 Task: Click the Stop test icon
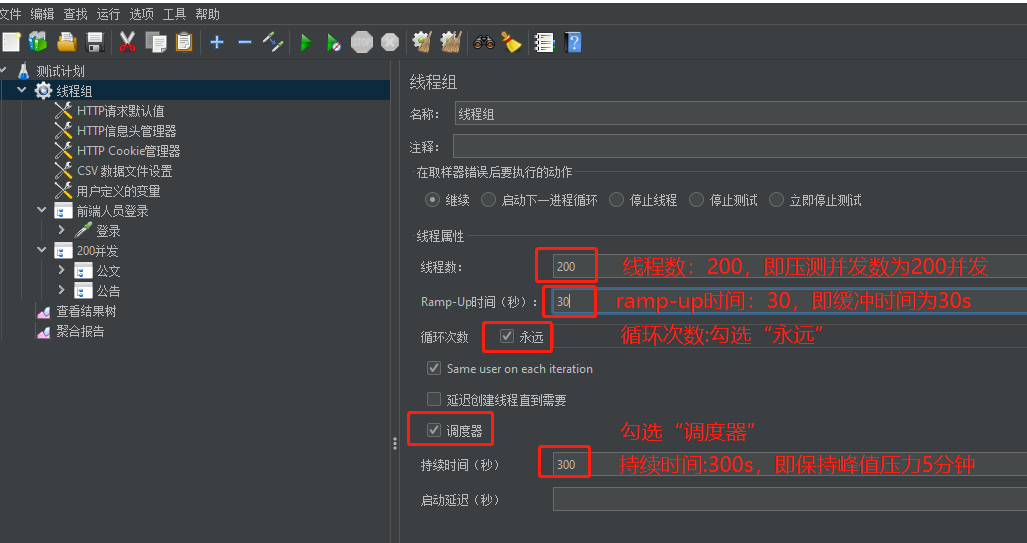click(x=362, y=43)
